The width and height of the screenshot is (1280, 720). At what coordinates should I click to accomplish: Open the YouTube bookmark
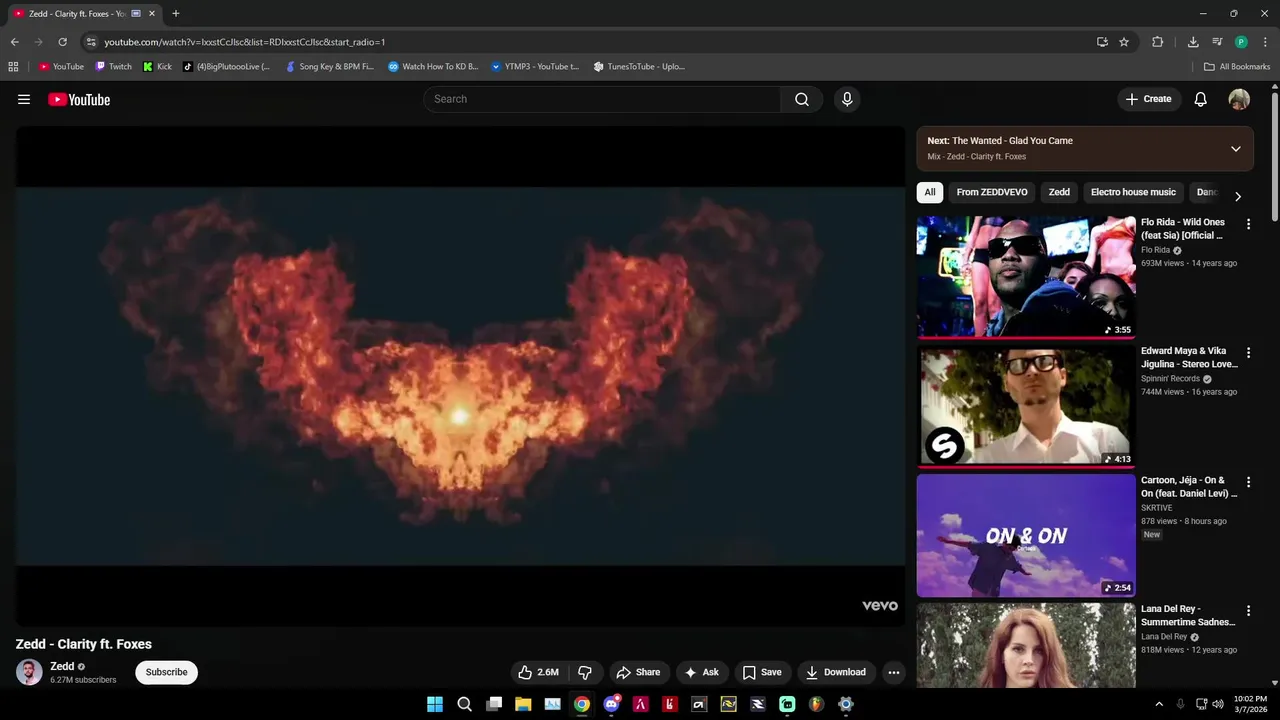(x=61, y=67)
